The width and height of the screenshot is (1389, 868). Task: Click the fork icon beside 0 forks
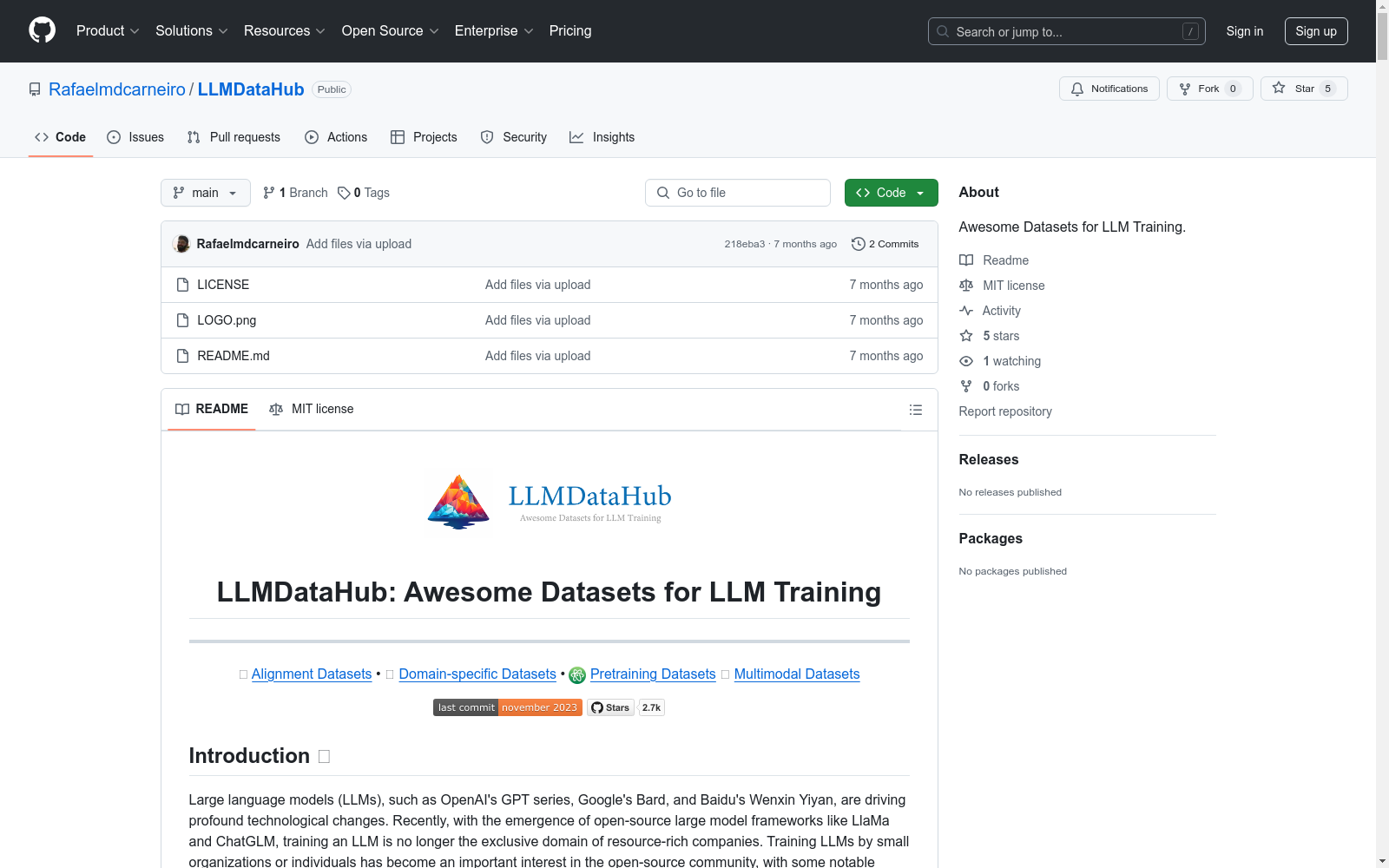pyautogui.click(x=966, y=386)
